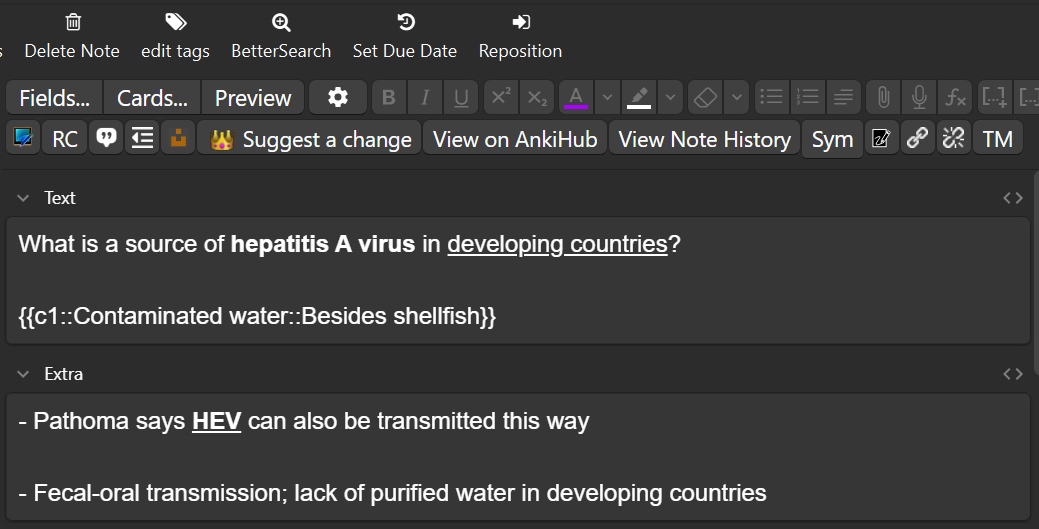Click the editor settings gear icon
The height and width of the screenshot is (529, 1039).
(338, 97)
